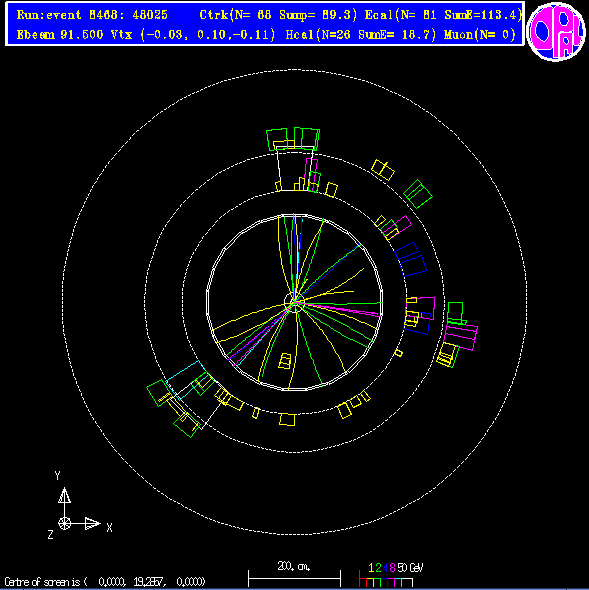Select the magenta 8 GeV legend swatch
589x590 pixels.
click(x=391, y=582)
